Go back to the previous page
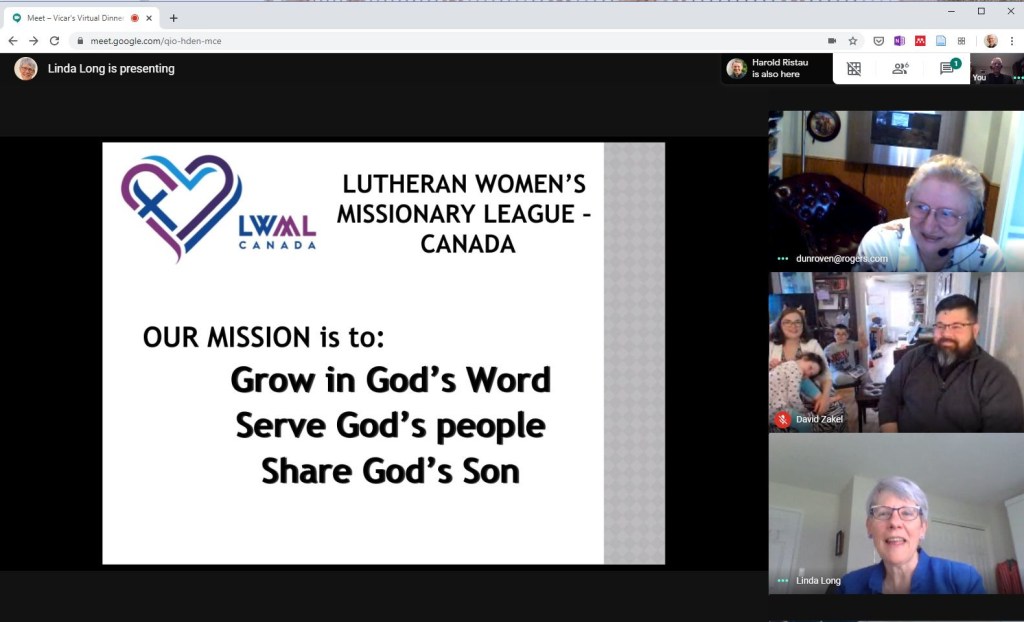The image size is (1024, 622). click(x=13, y=41)
